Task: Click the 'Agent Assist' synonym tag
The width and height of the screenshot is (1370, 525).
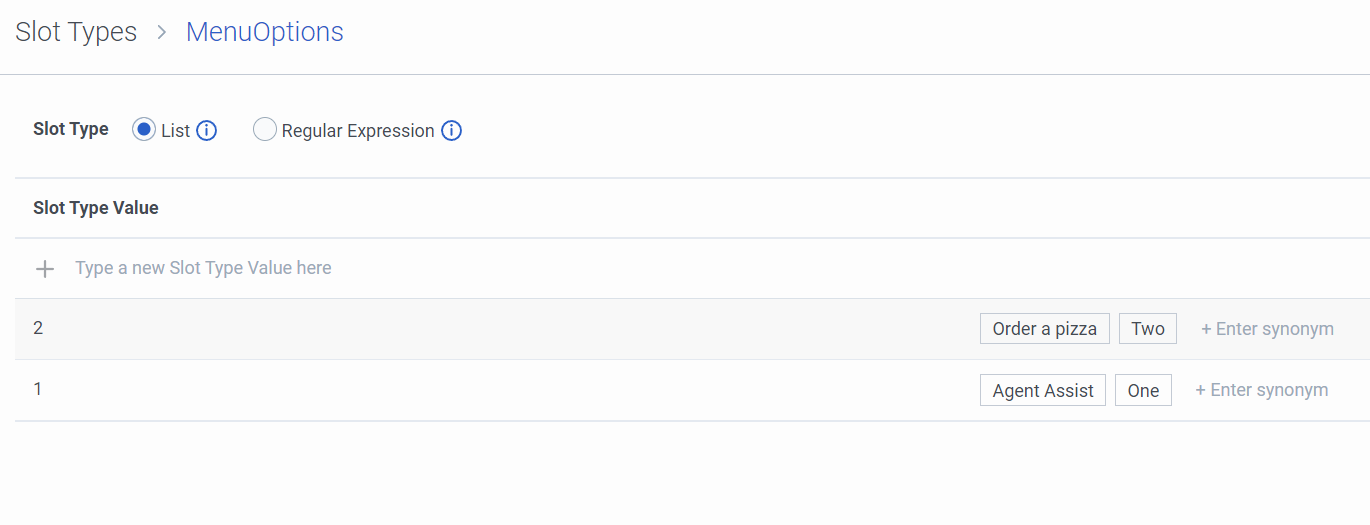Action: 1042,391
